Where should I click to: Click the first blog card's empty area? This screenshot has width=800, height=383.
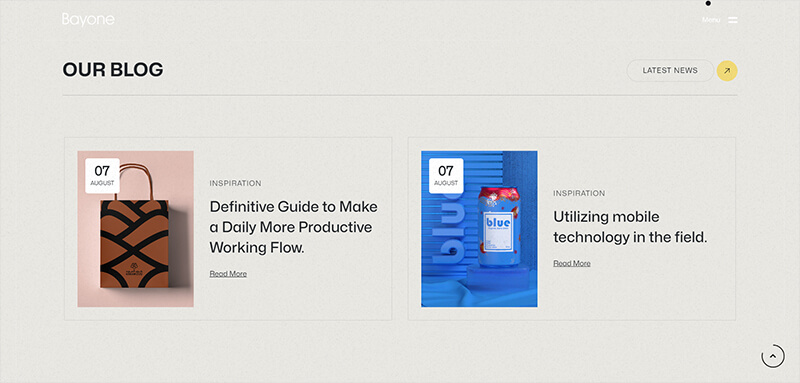[x=293, y=298]
